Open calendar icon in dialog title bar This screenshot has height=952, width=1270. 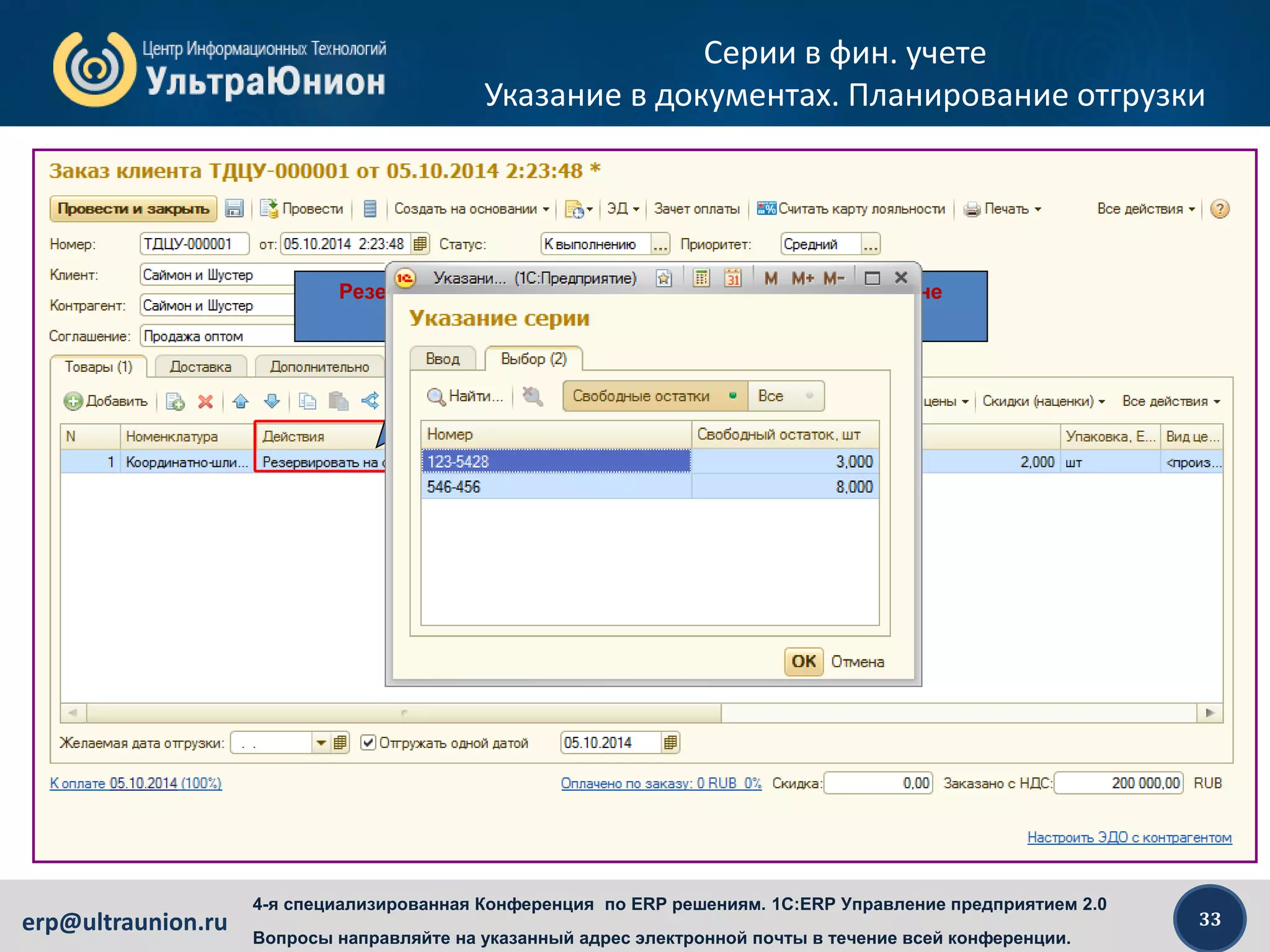[x=733, y=278]
